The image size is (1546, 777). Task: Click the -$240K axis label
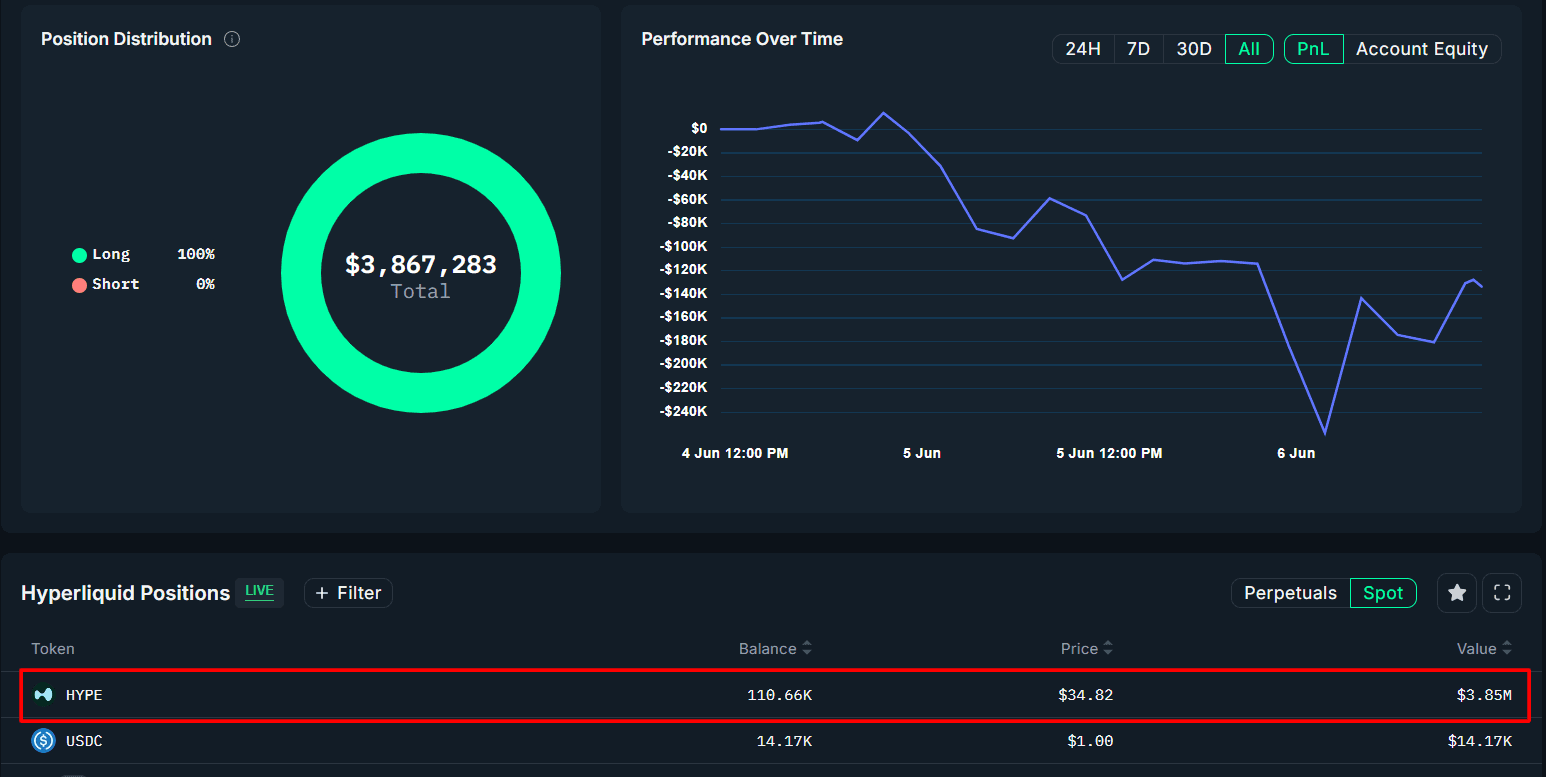pos(684,411)
